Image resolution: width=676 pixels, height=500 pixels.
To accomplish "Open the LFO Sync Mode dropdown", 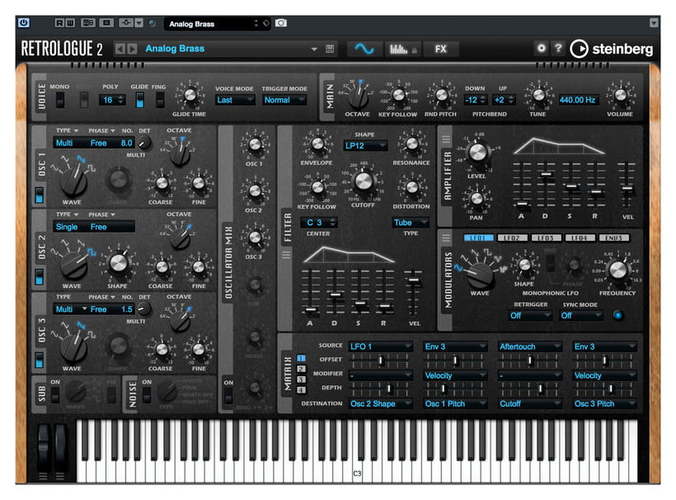I will (x=581, y=316).
